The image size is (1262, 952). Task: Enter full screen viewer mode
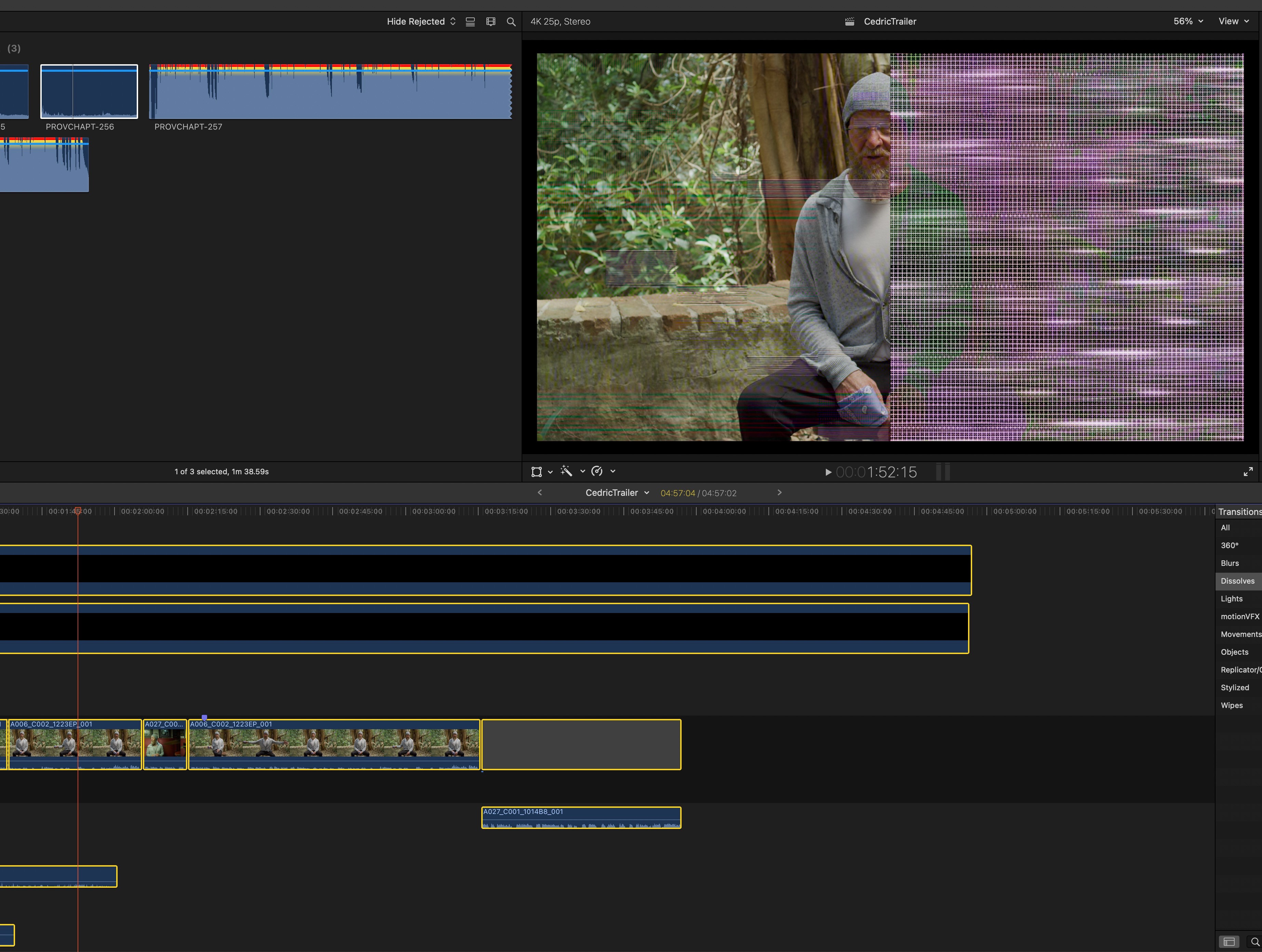pyautogui.click(x=1248, y=472)
